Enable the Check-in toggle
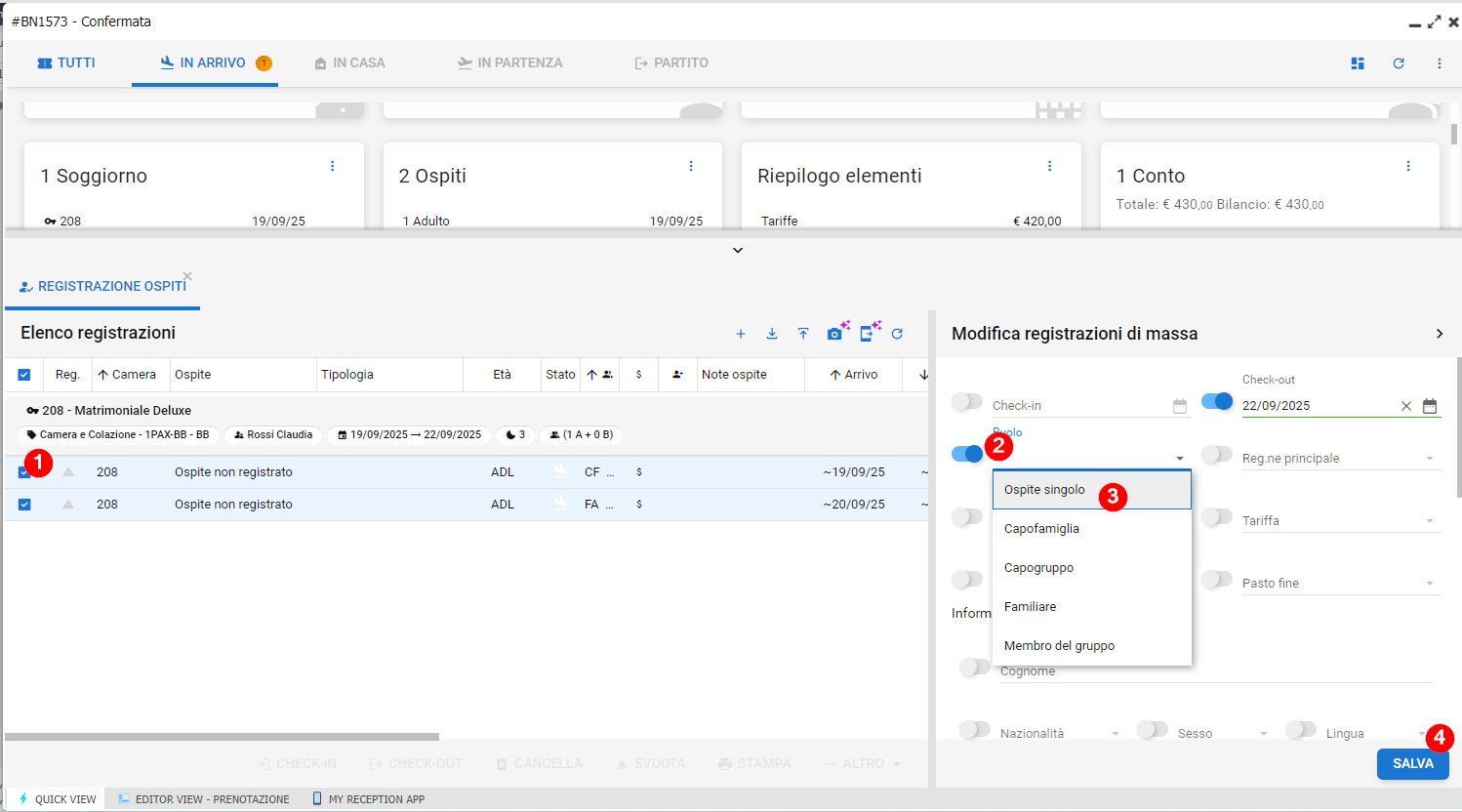Viewport: 1462px width, 812px height. point(967,402)
